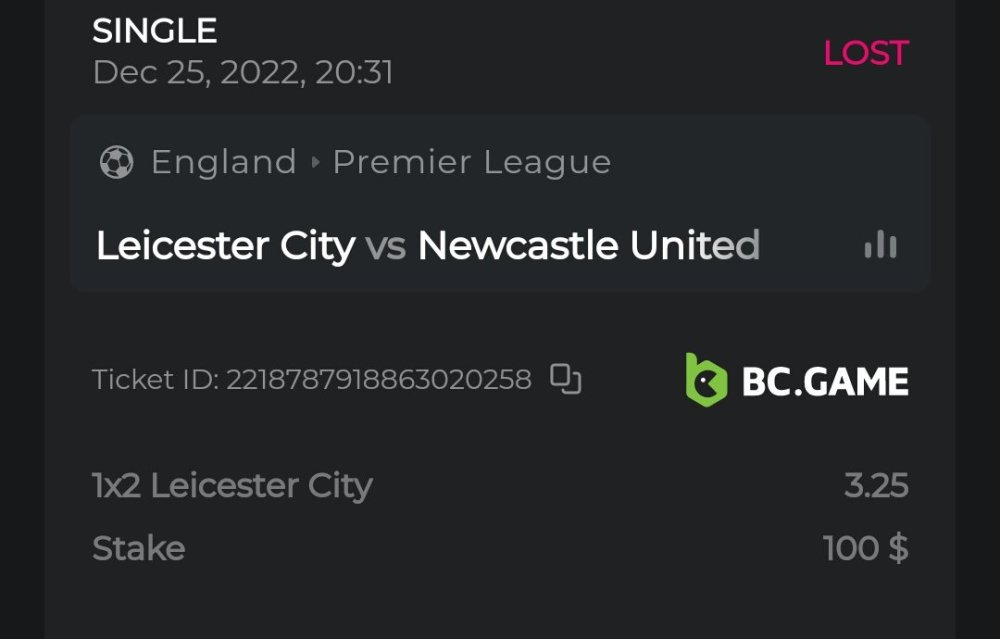
Task: Open the England country link
Action: pyautogui.click(x=223, y=162)
